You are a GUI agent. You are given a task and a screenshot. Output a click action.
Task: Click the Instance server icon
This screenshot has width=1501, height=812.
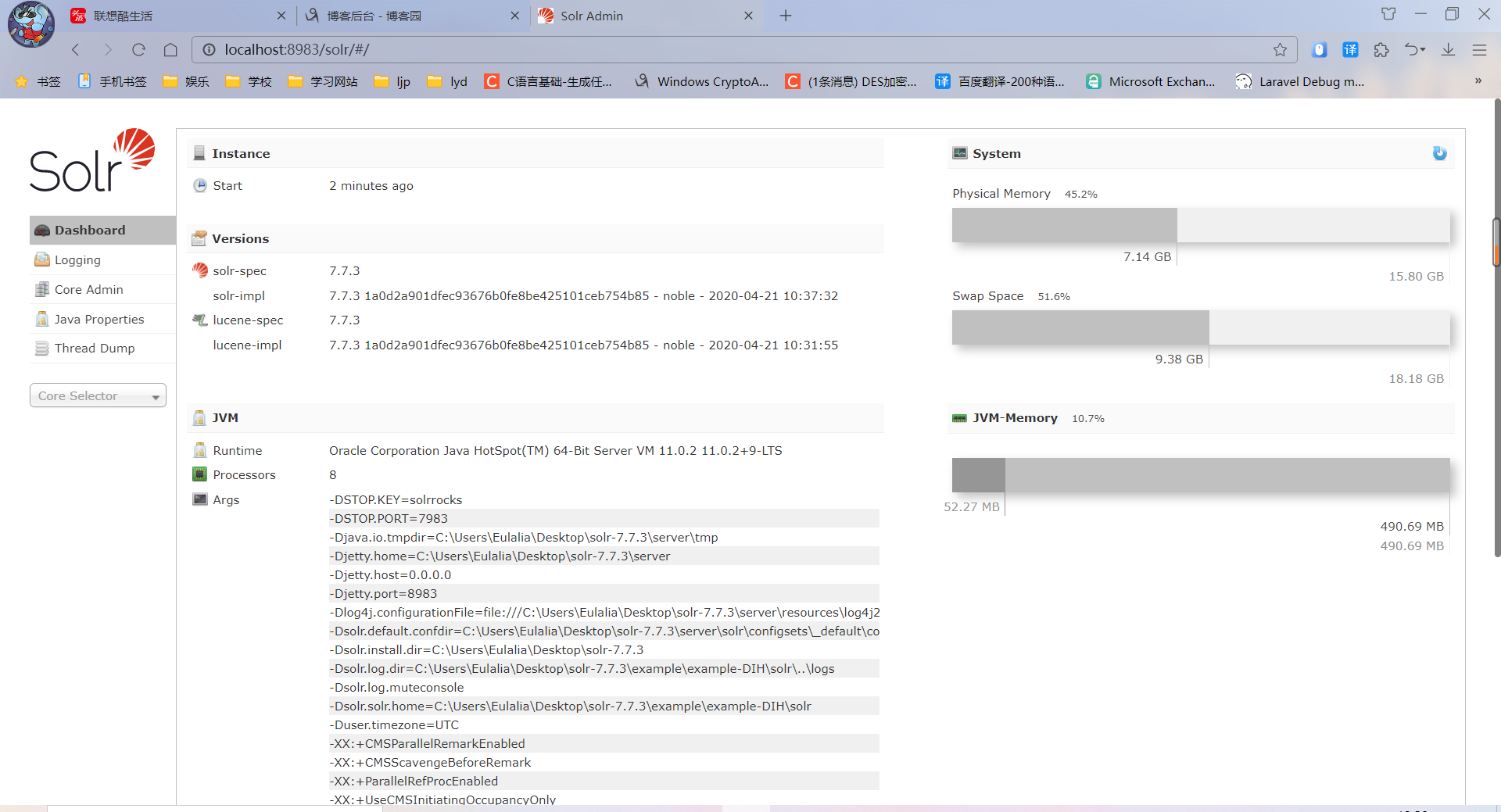(199, 153)
